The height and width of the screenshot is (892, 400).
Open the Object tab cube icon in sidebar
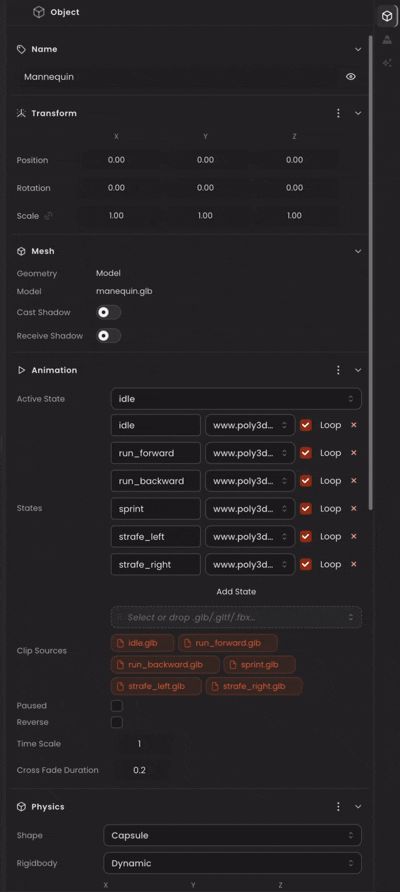pos(387,16)
